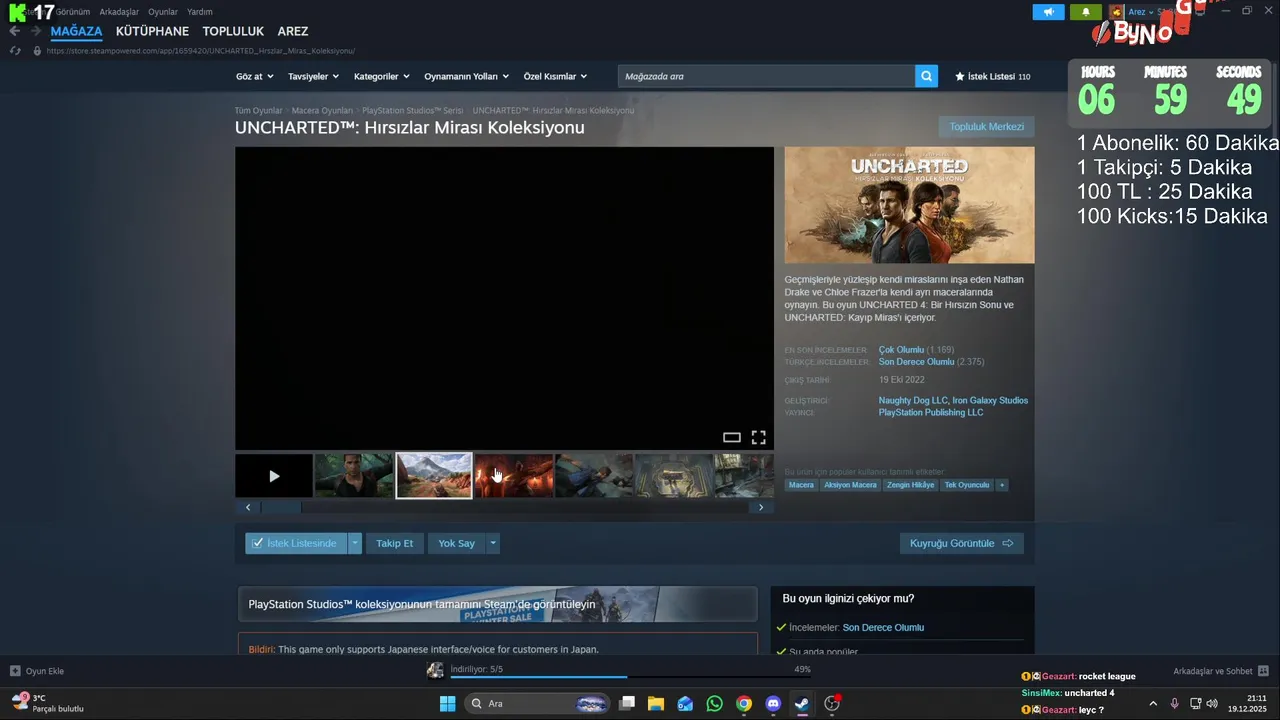This screenshot has height=720, width=1280.
Task: Play the trailer thumbnail in the media strip
Action: pos(274,476)
